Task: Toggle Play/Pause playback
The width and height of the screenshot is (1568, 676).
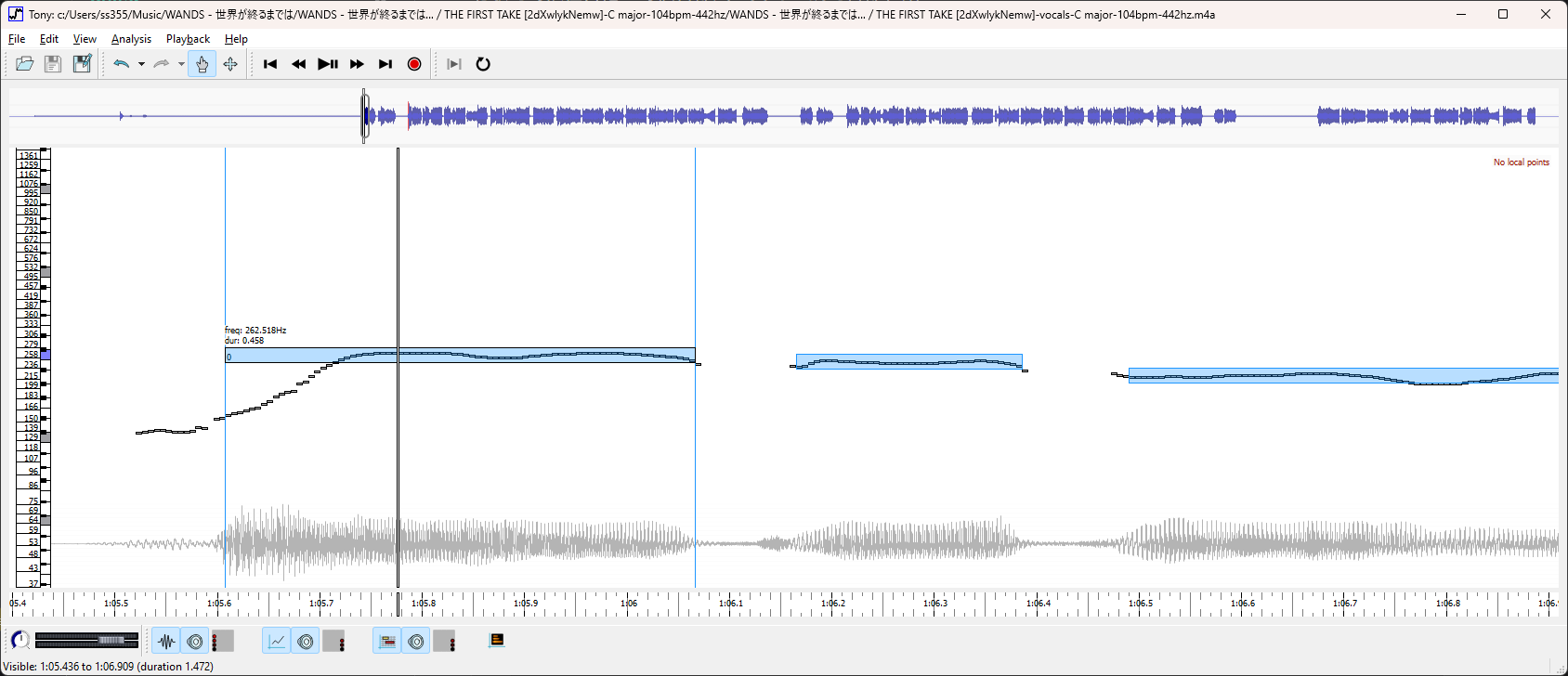Action: 328,64
